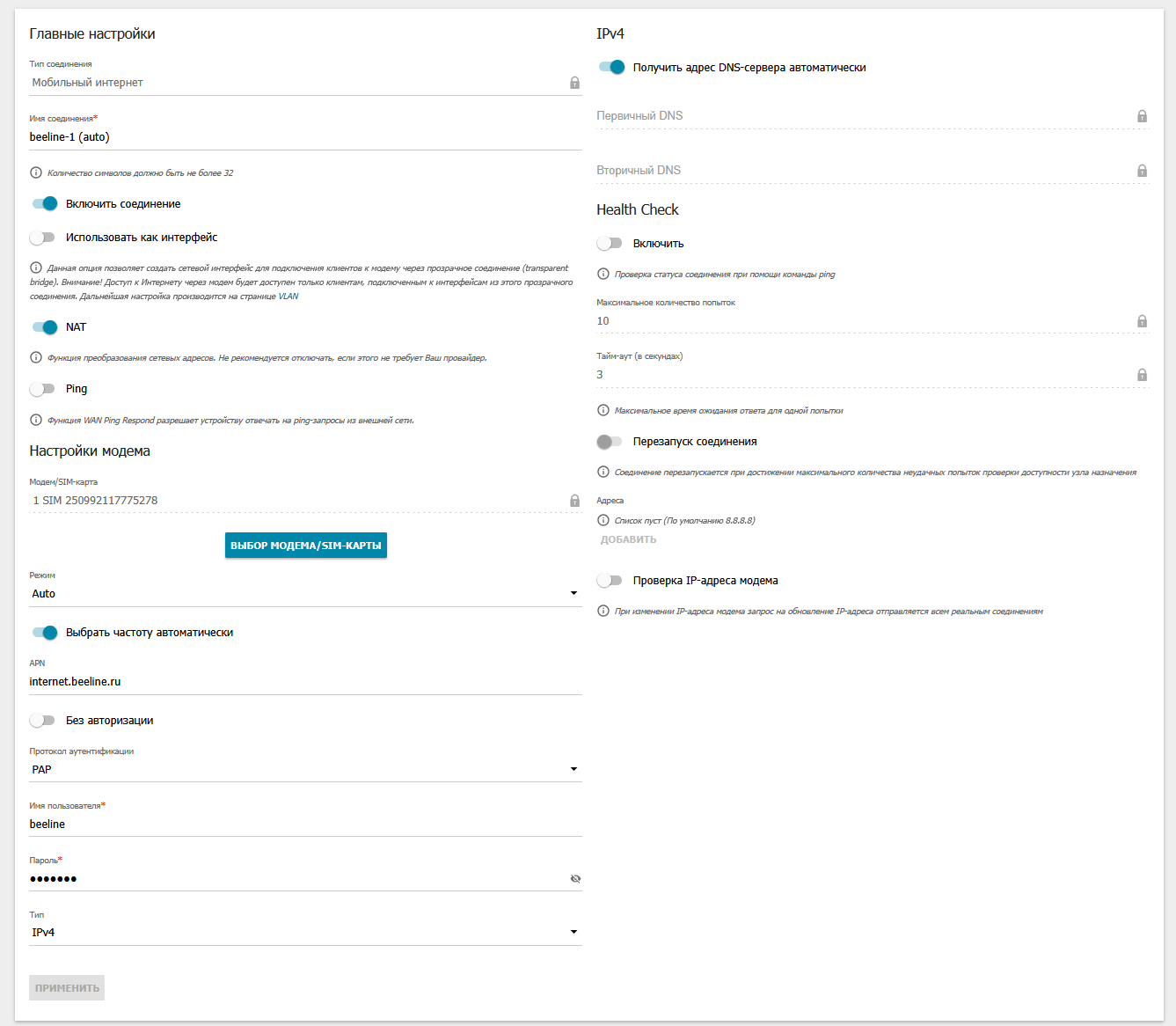
Task: Click lock icon in Primary DNS field
Action: click(x=1142, y=116)
